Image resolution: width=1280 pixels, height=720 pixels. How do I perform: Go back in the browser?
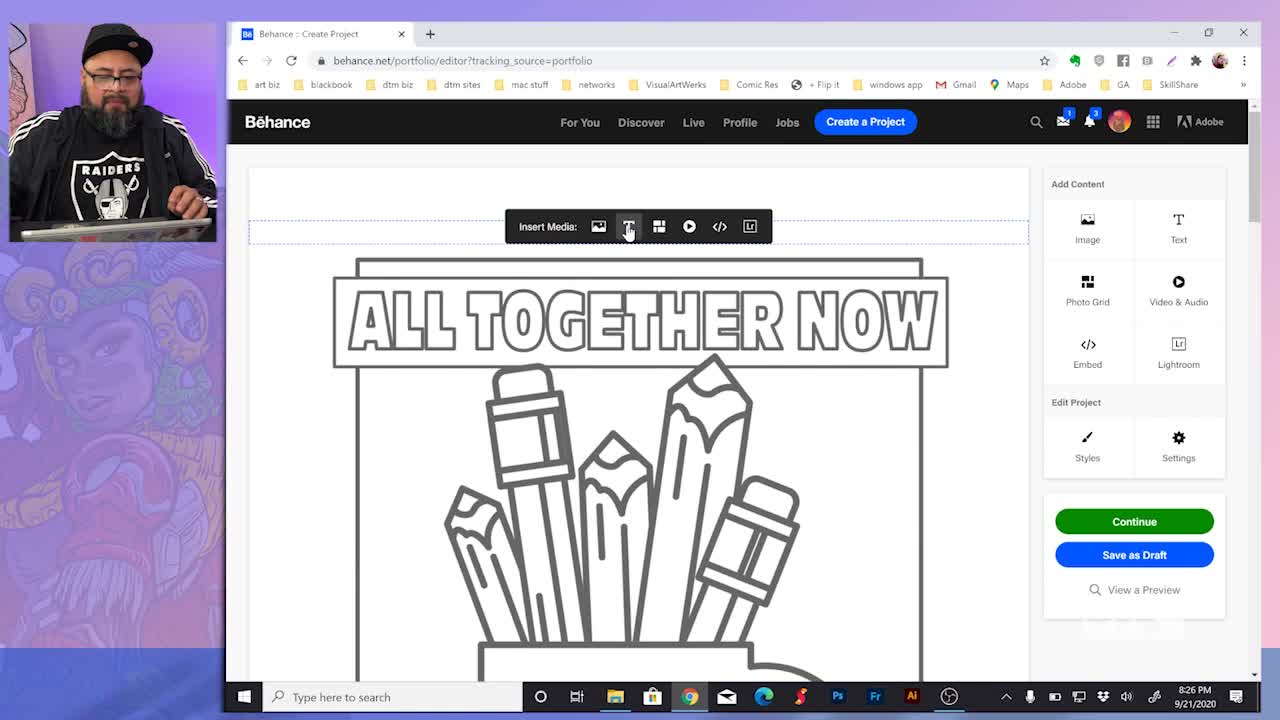tap(243, 61)
